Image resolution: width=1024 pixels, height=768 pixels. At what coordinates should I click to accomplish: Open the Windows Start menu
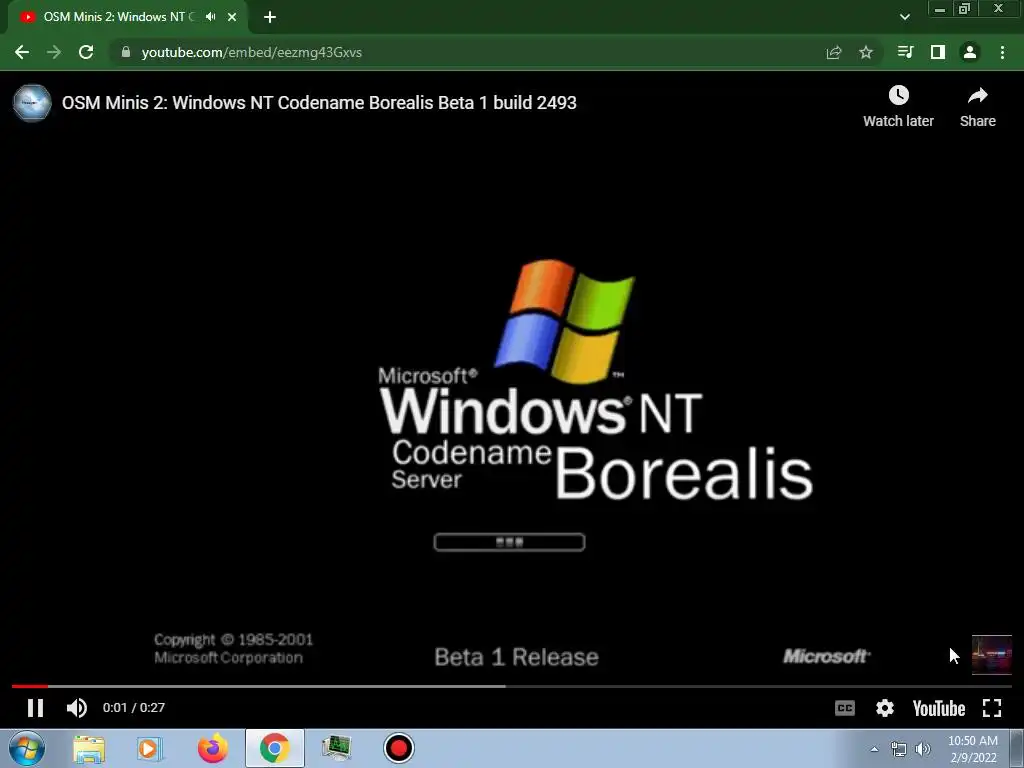click(x=27, y=748)
